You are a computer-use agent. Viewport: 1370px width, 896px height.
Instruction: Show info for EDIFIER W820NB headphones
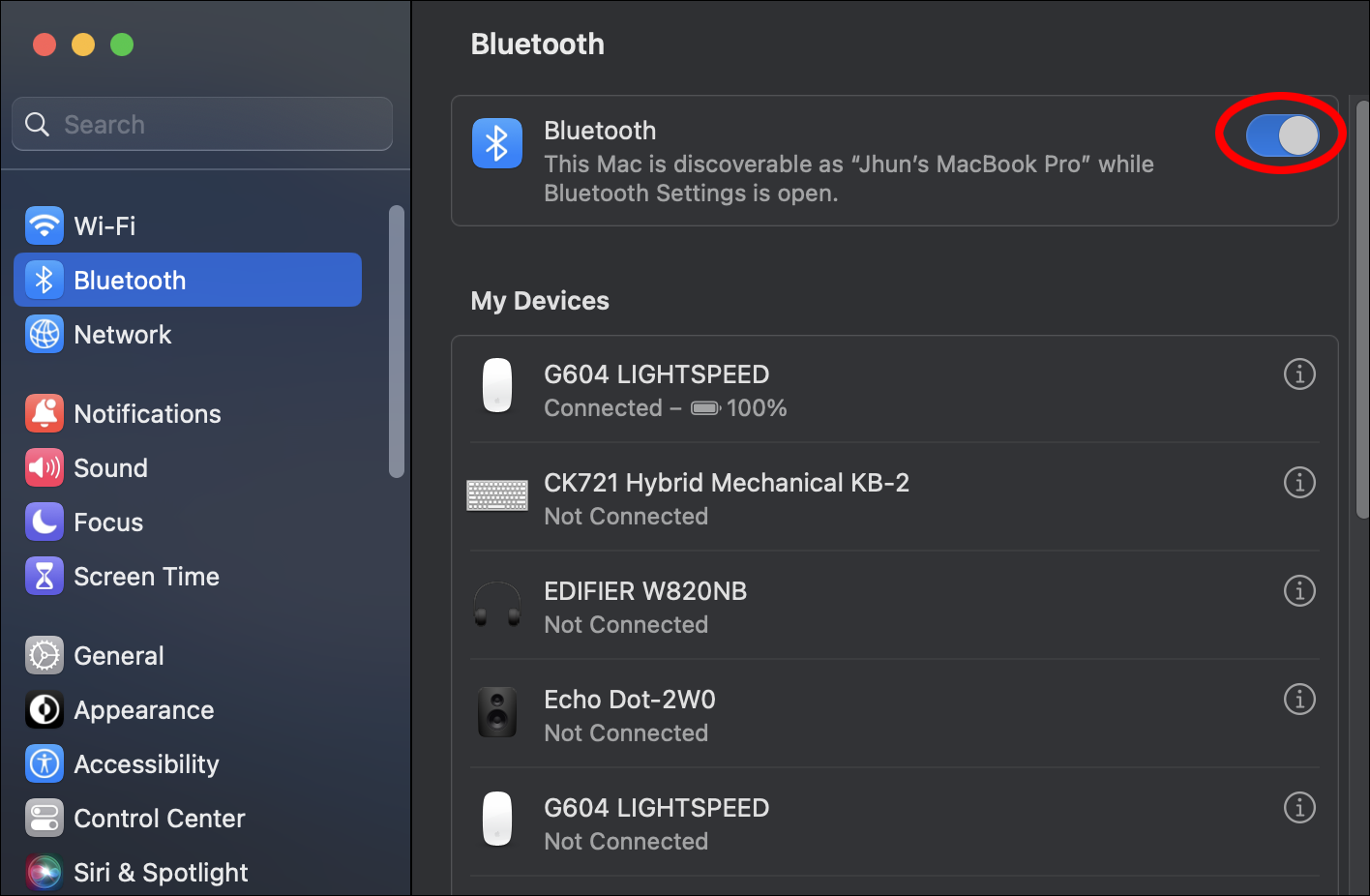(1298, 590)
